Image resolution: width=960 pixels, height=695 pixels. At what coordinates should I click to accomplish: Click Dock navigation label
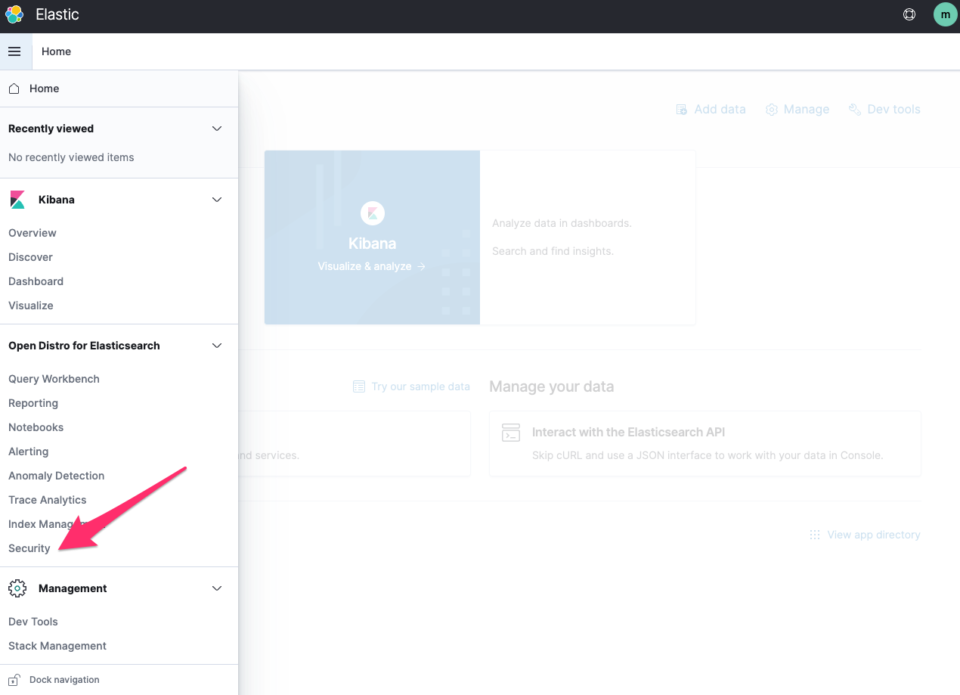(64, 680)
